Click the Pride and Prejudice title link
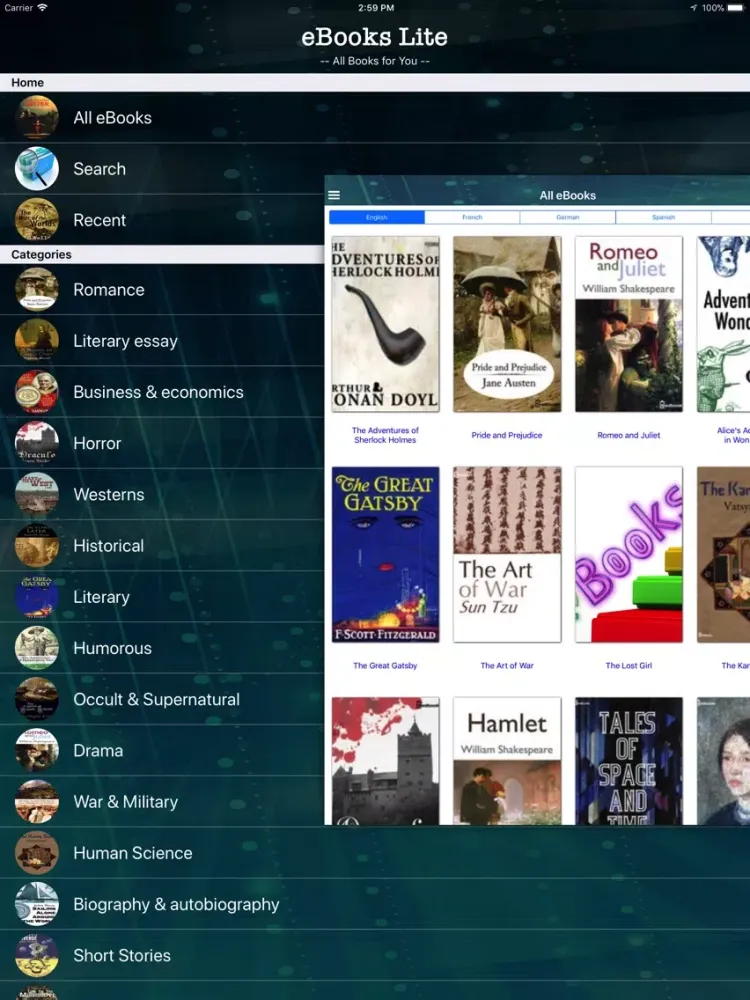The width and height of the screenshot is (750, 1000). pos(507,435)
